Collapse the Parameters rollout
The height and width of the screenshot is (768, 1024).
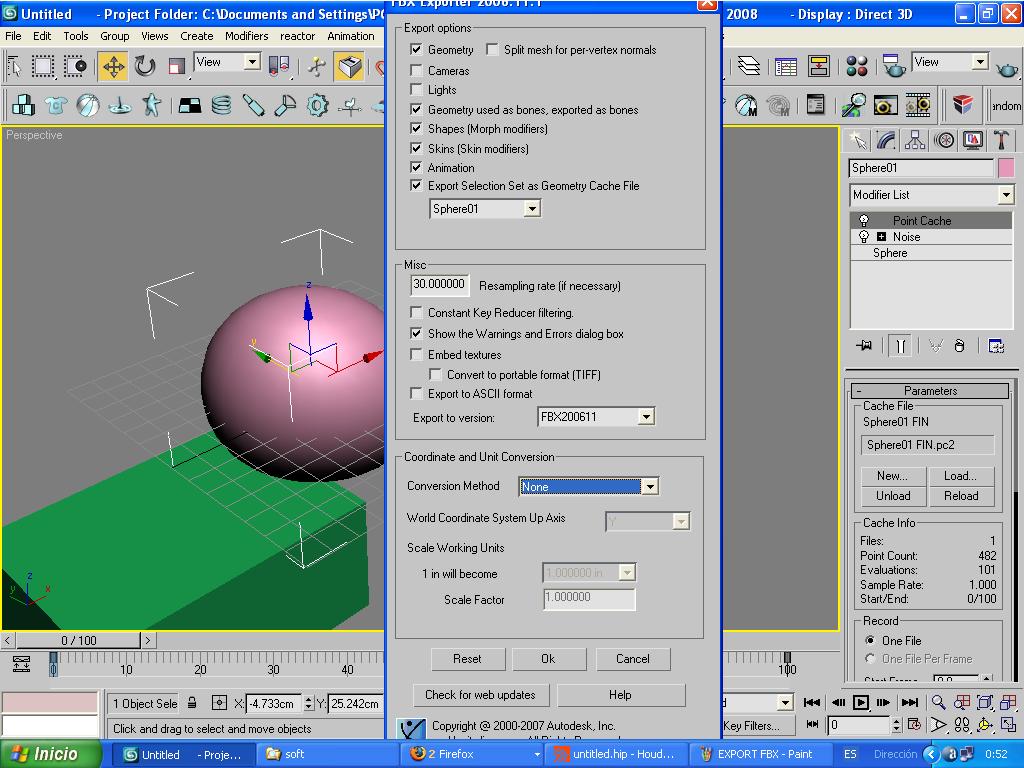[x=930, y=391]
